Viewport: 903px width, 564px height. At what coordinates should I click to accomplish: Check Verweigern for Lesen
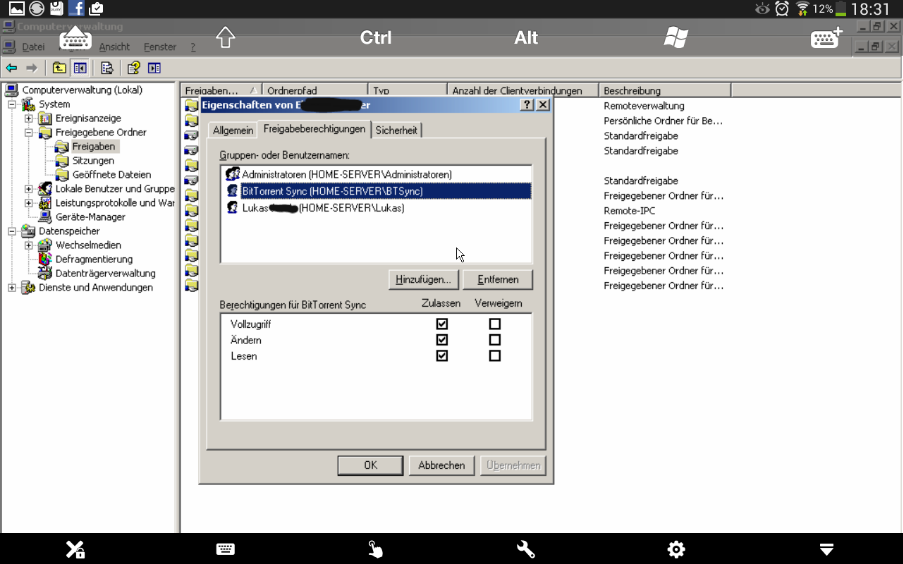click(x=495, y=356)
